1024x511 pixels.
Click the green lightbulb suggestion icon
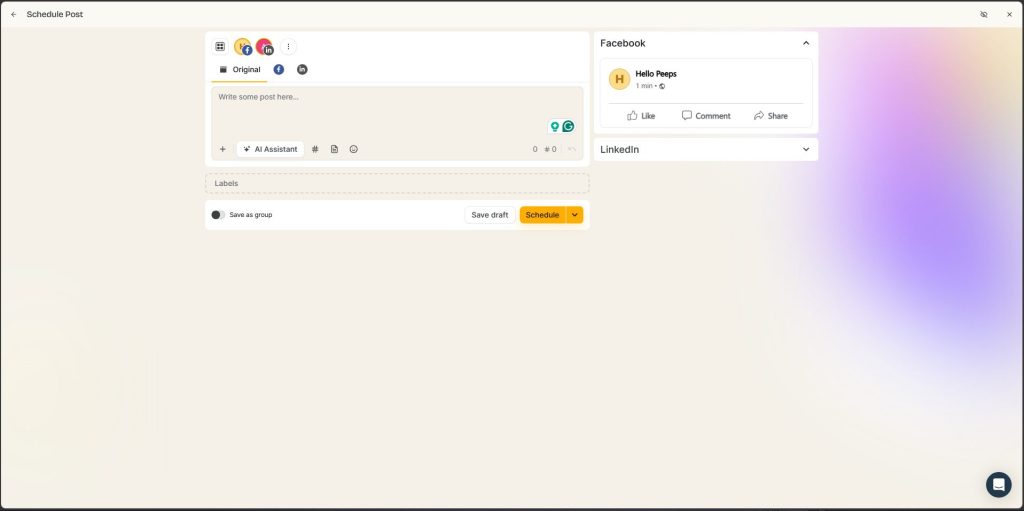pos(554,127)
